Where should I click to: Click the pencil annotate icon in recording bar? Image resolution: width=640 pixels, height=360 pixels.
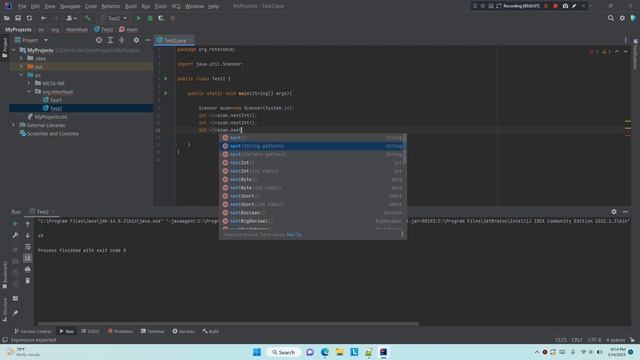pyautogui.click(x=574, y=6)
